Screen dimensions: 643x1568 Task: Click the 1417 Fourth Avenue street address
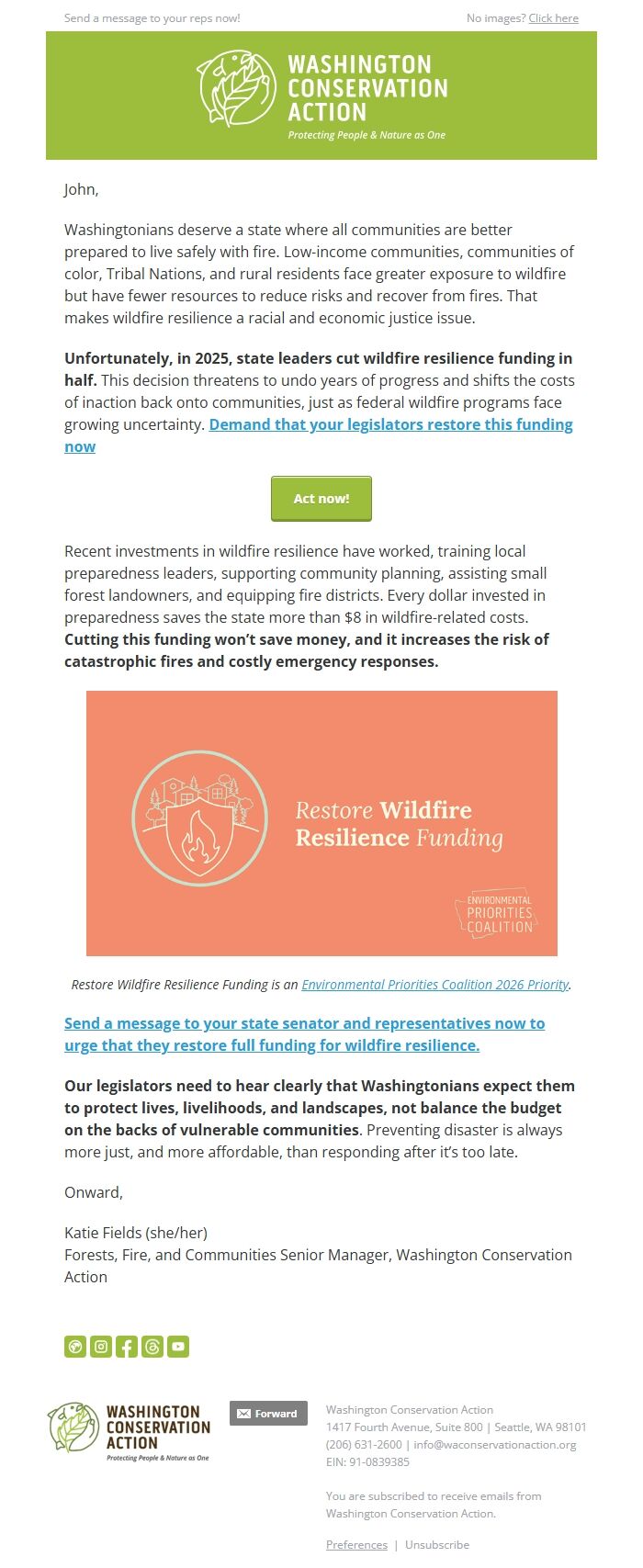[404, 1427]
